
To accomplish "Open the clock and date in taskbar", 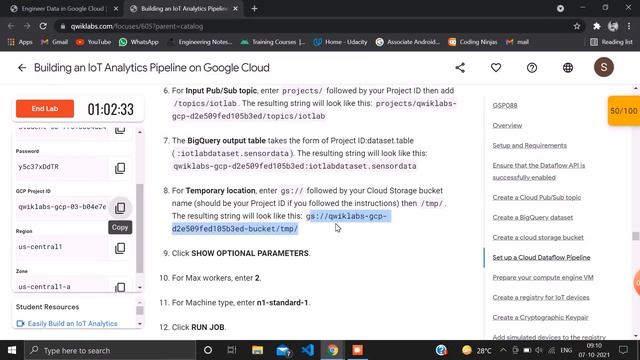I will pos(593,350).
